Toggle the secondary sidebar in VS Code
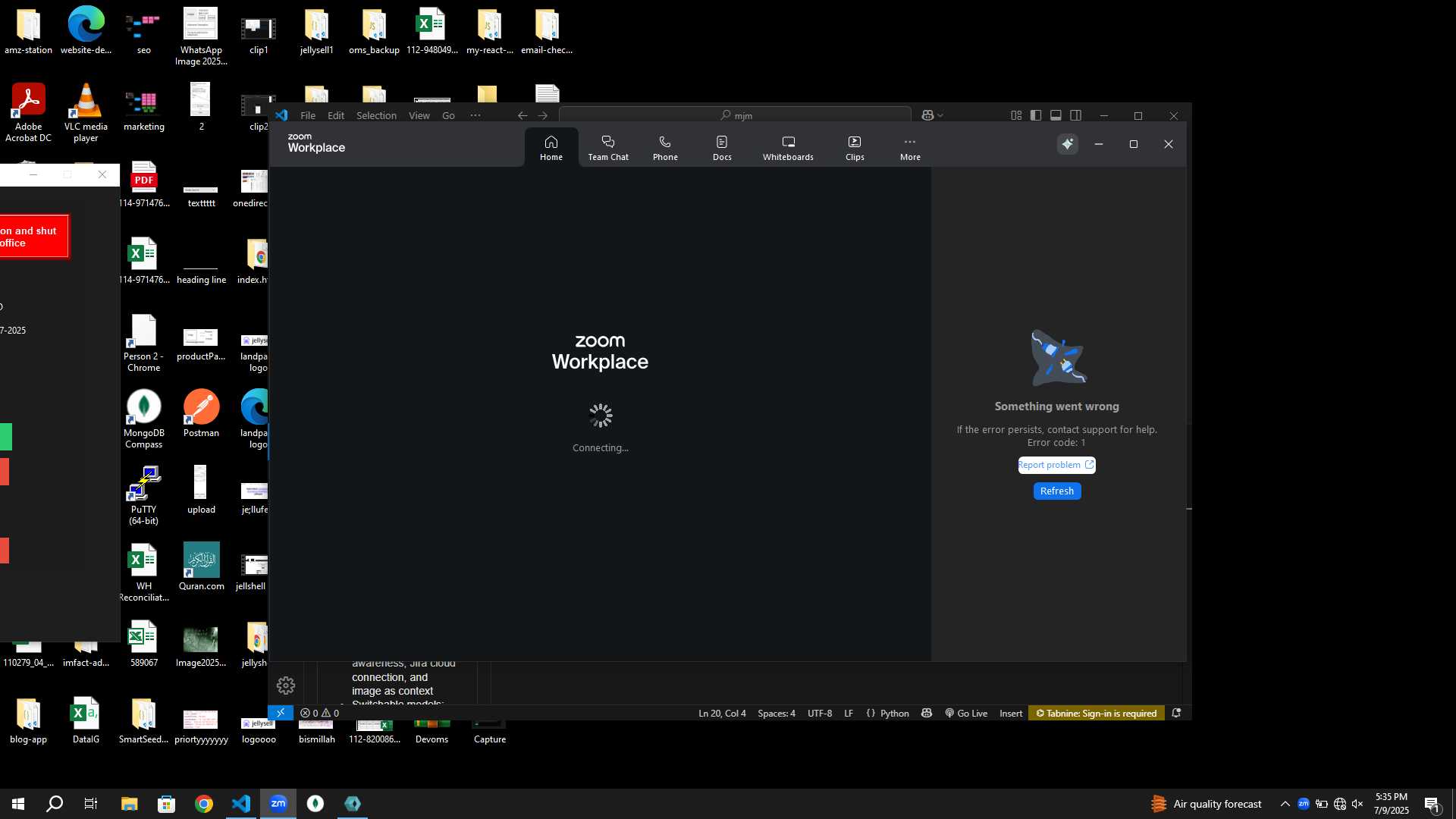This screenshot has width=1456, height=819. pos(1075,115)
